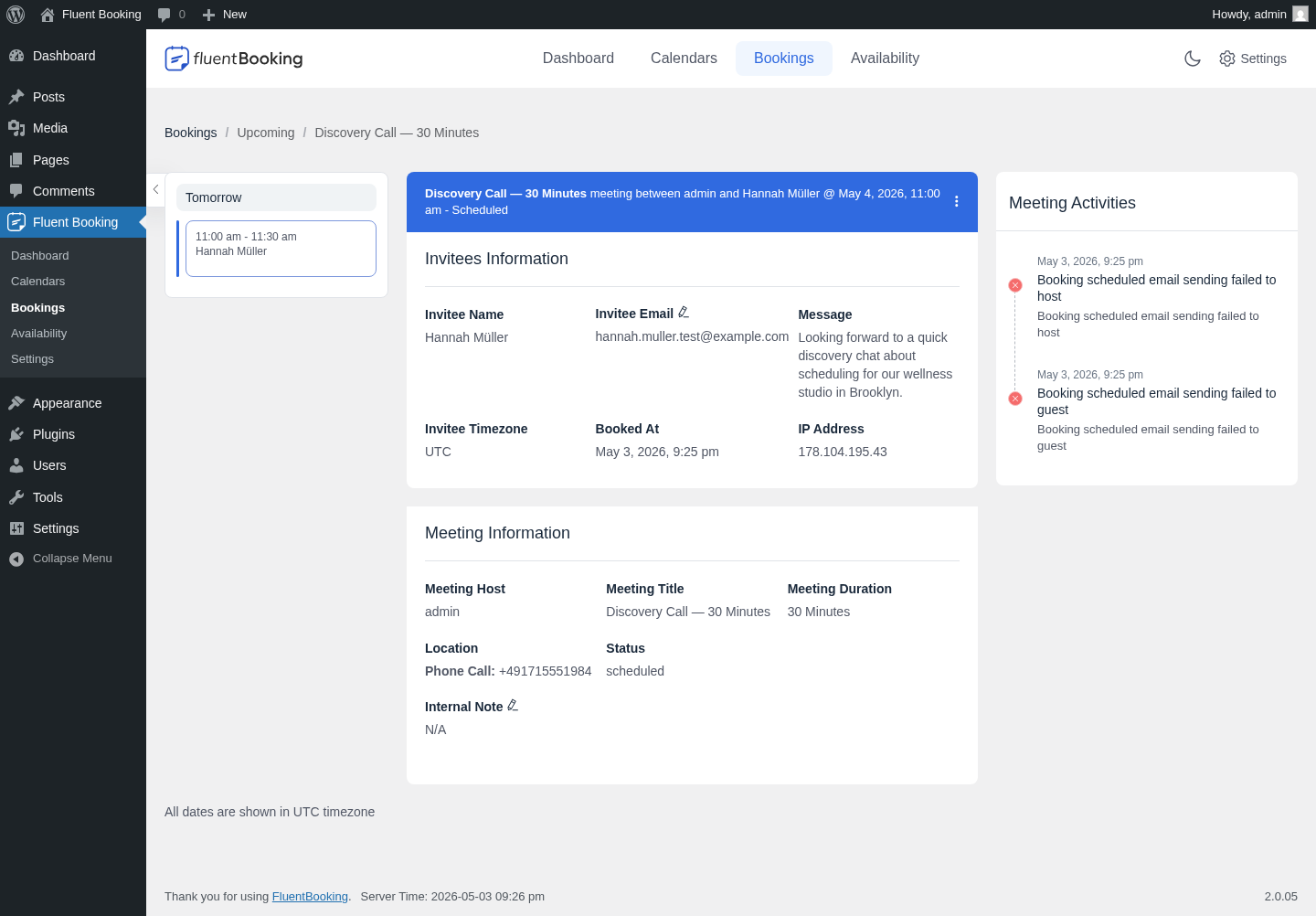
Task: Click the Dashboard gauge icon in sidebar
Action: tap(16, 56)
